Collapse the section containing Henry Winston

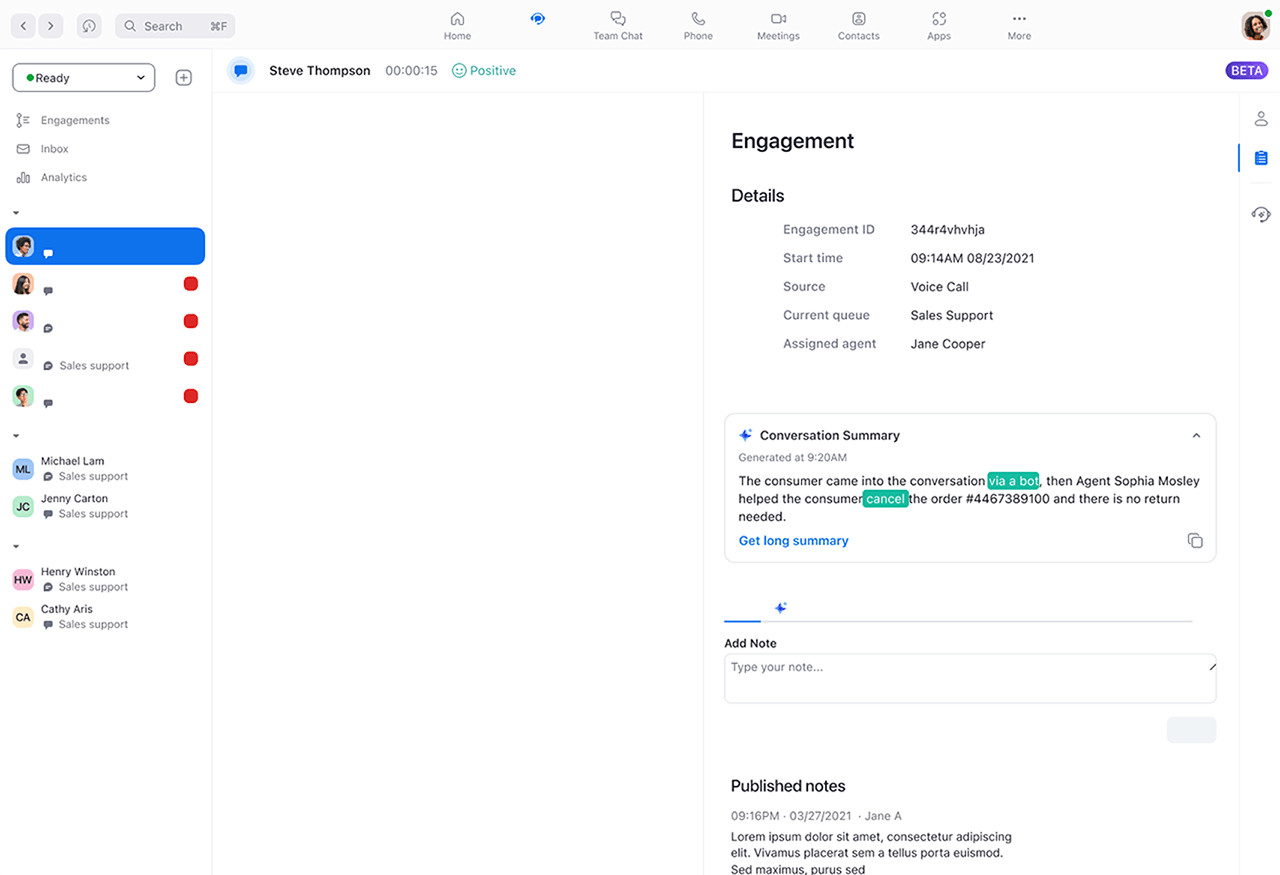coord(16,547)
